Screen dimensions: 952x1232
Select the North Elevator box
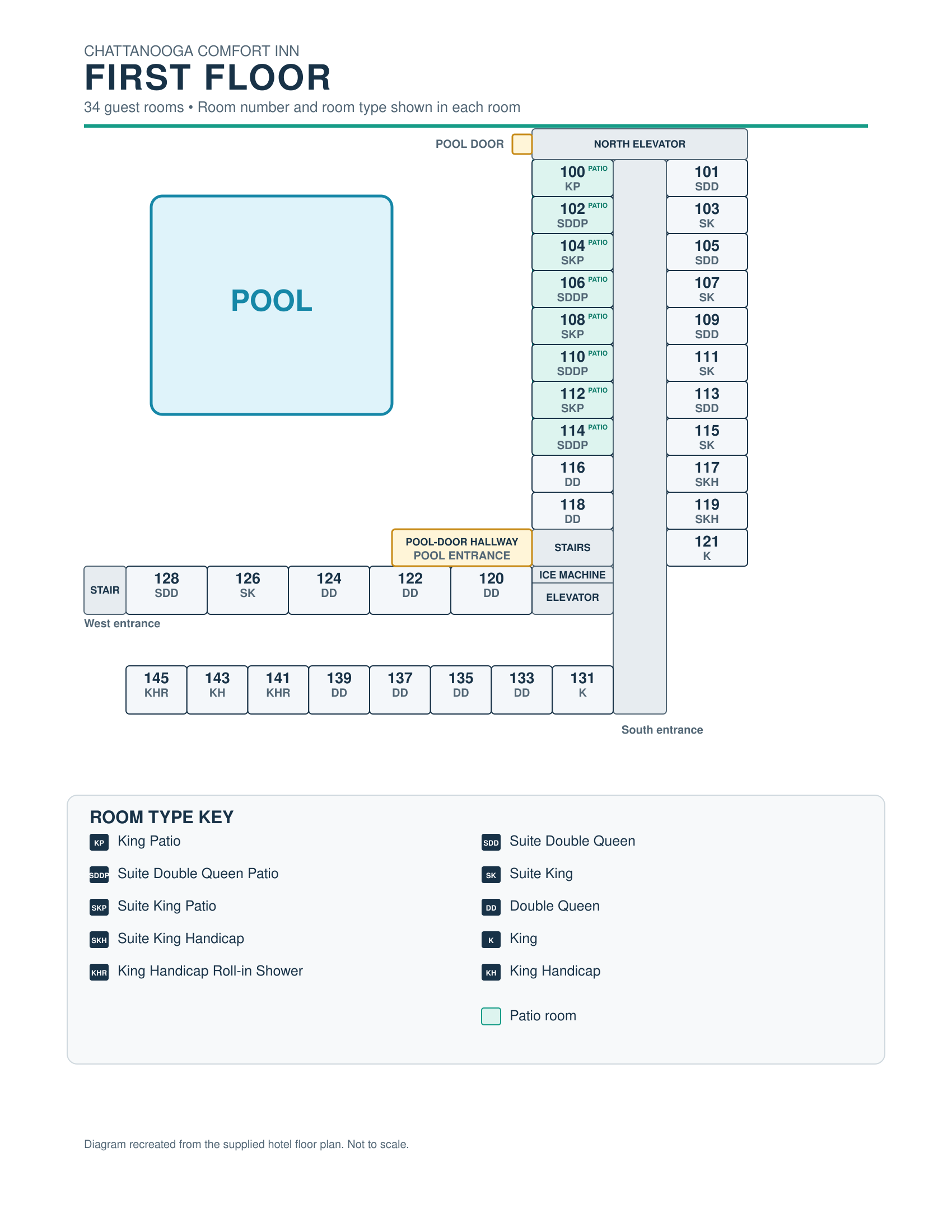coord(640,144)
